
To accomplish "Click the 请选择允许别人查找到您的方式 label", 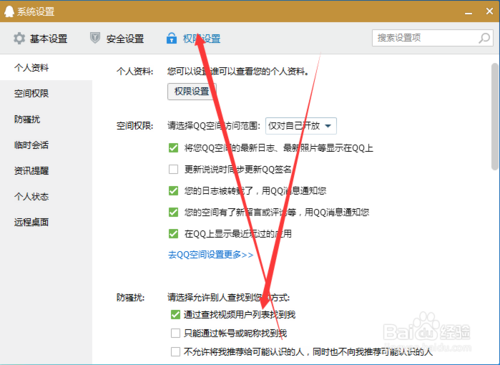I will point(229,297).
